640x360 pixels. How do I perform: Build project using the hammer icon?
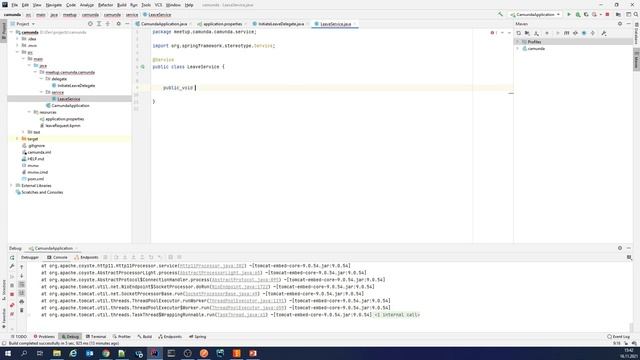[500, 14]
